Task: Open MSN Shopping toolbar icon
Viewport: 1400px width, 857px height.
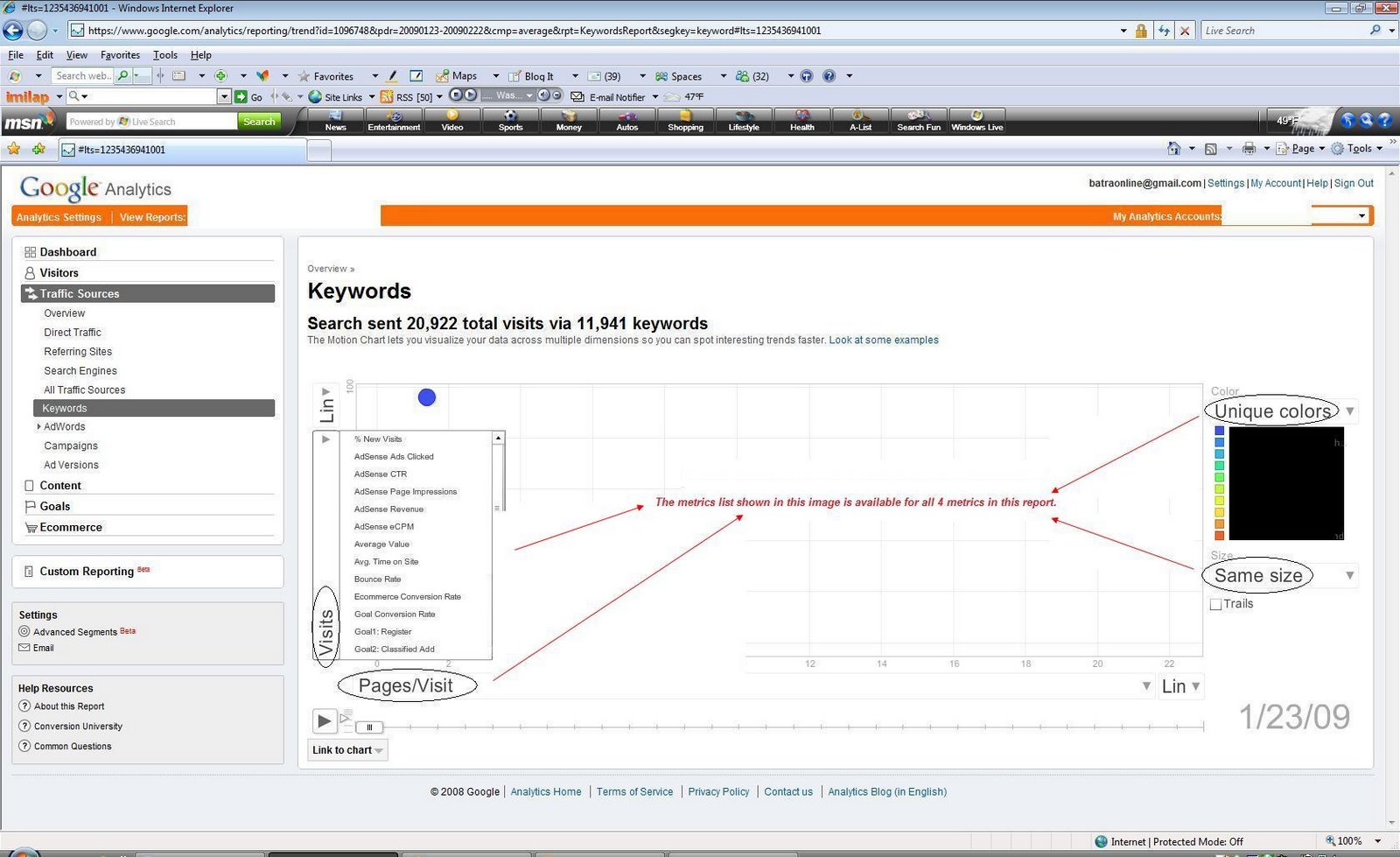Action: (x=685, y=121)
